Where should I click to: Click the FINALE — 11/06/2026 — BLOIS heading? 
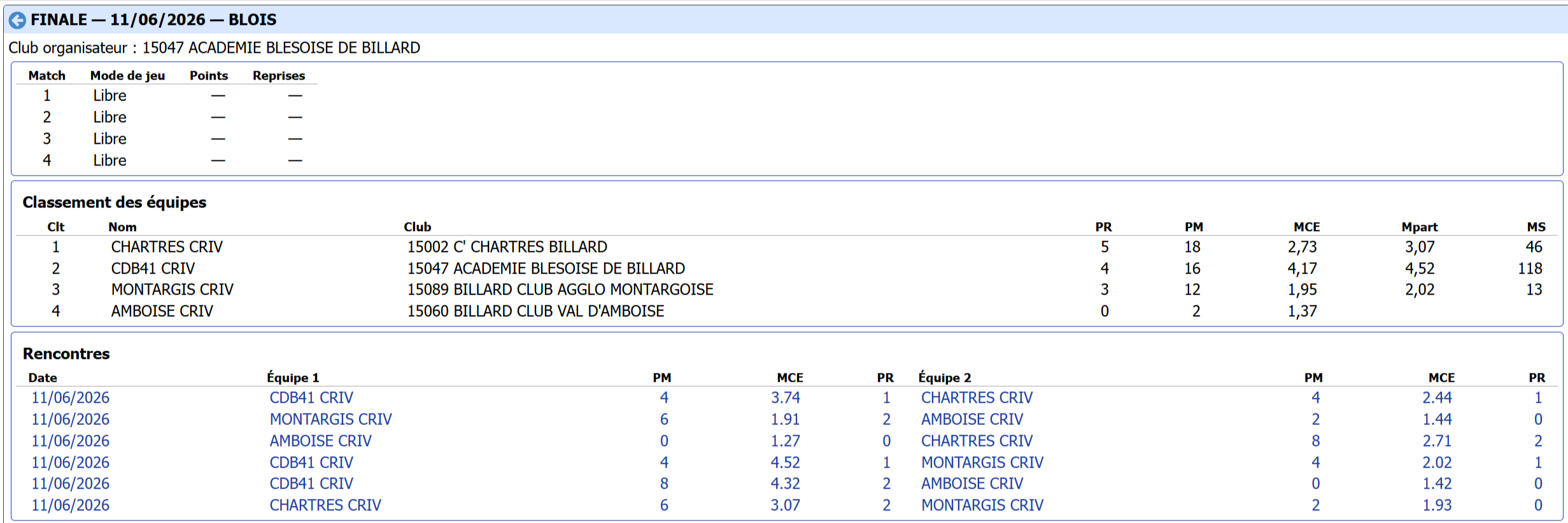pos(153,20)
